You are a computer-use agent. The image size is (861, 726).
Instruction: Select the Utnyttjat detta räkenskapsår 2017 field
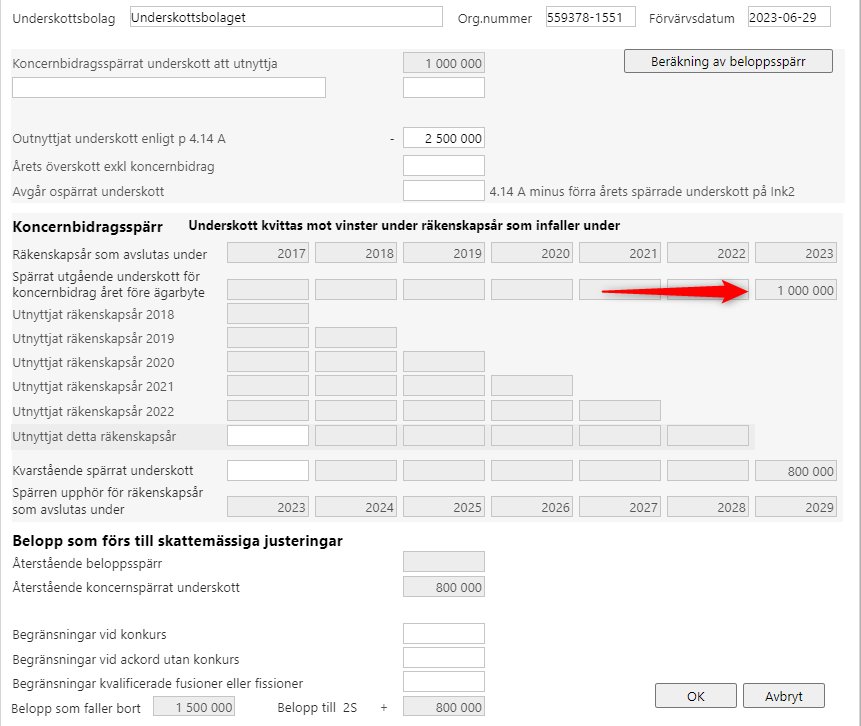tap(268, 436)
